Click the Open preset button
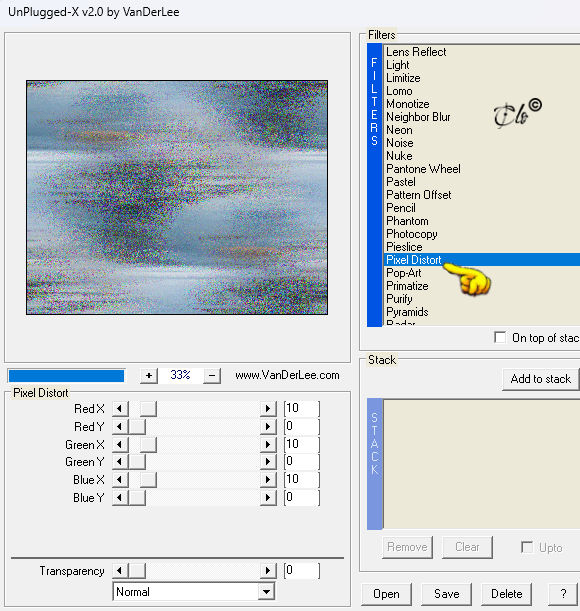580x611 pixels. point(386,594)
